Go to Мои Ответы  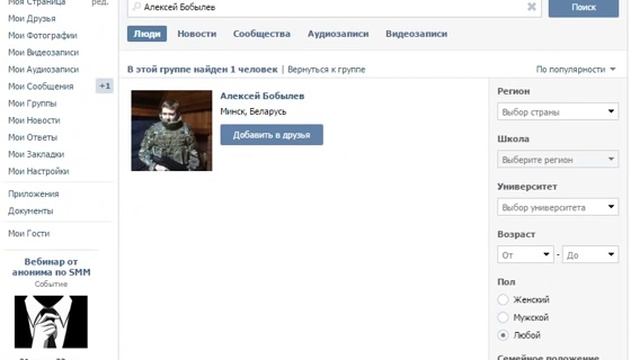coord(33,137)
